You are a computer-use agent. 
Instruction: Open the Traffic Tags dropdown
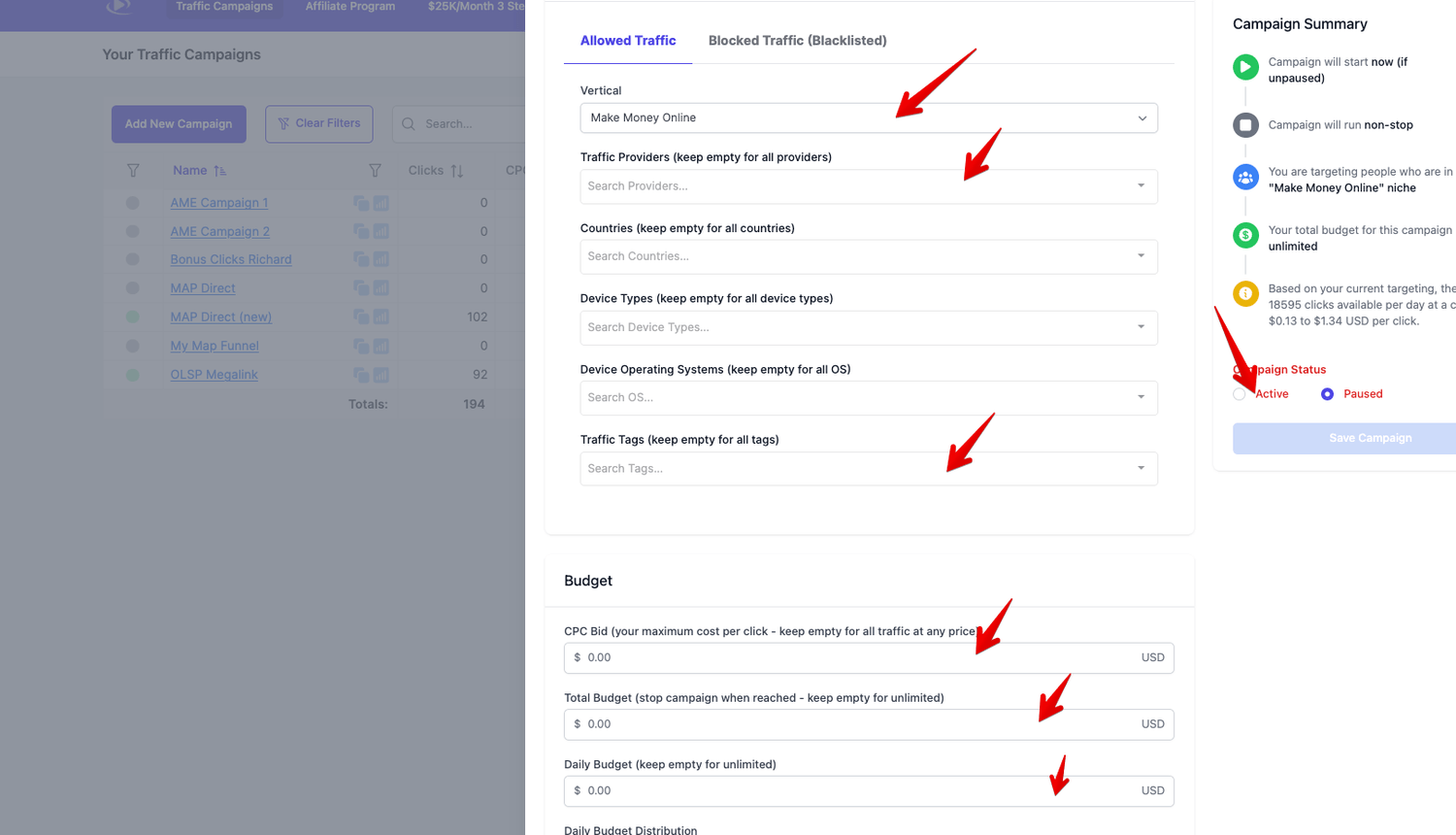[x=868, y=469]
